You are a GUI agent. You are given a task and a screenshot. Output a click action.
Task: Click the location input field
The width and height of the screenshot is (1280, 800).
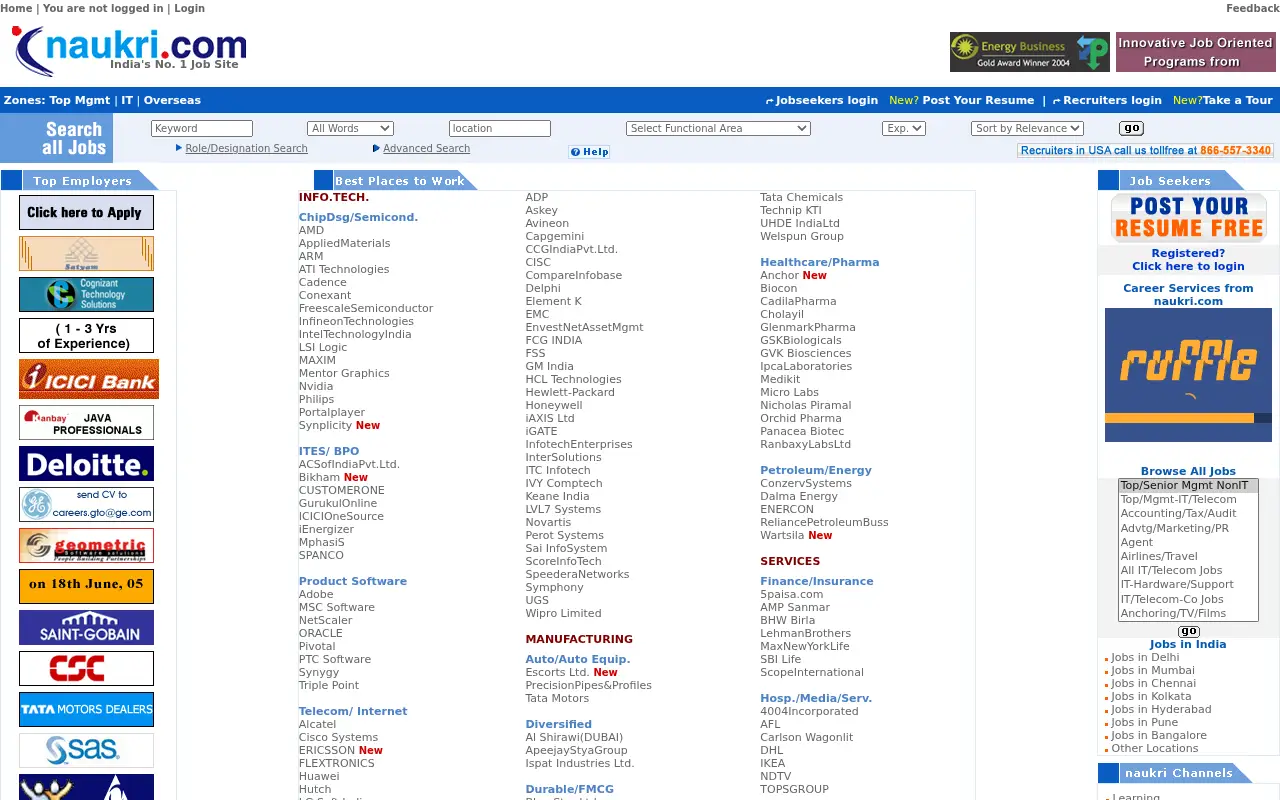500,128
